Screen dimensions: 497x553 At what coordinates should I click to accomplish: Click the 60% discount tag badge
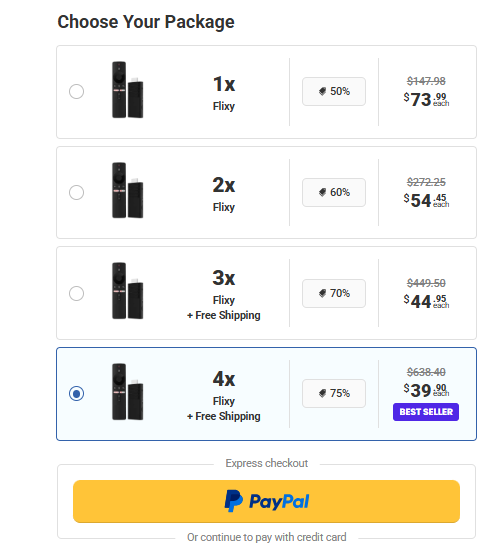334,192
